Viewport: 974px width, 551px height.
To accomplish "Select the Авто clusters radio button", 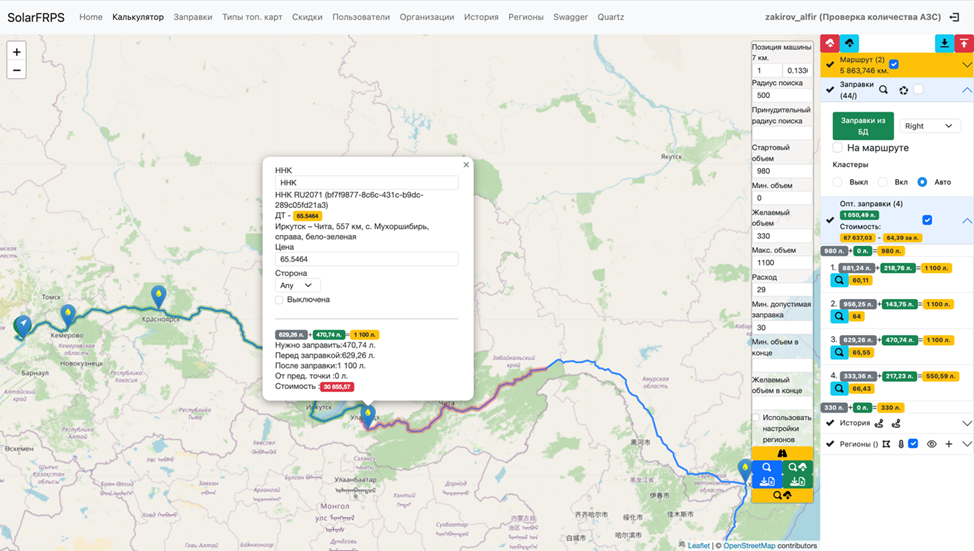I will coord(922,182).
